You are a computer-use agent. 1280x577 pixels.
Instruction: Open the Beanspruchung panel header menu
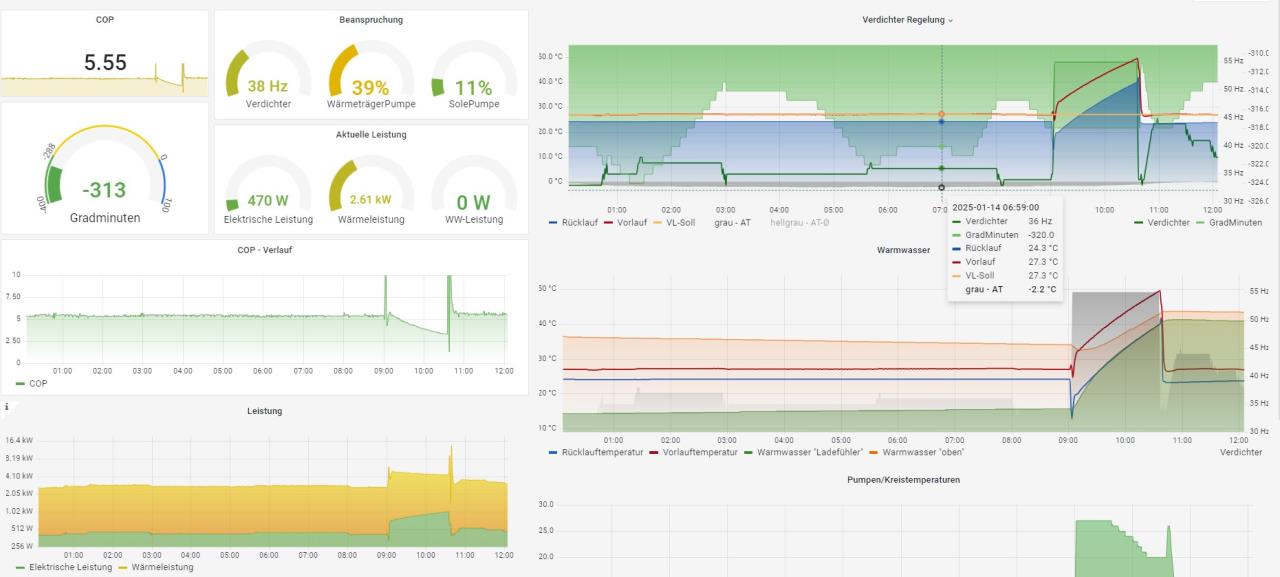pos(371,20)
